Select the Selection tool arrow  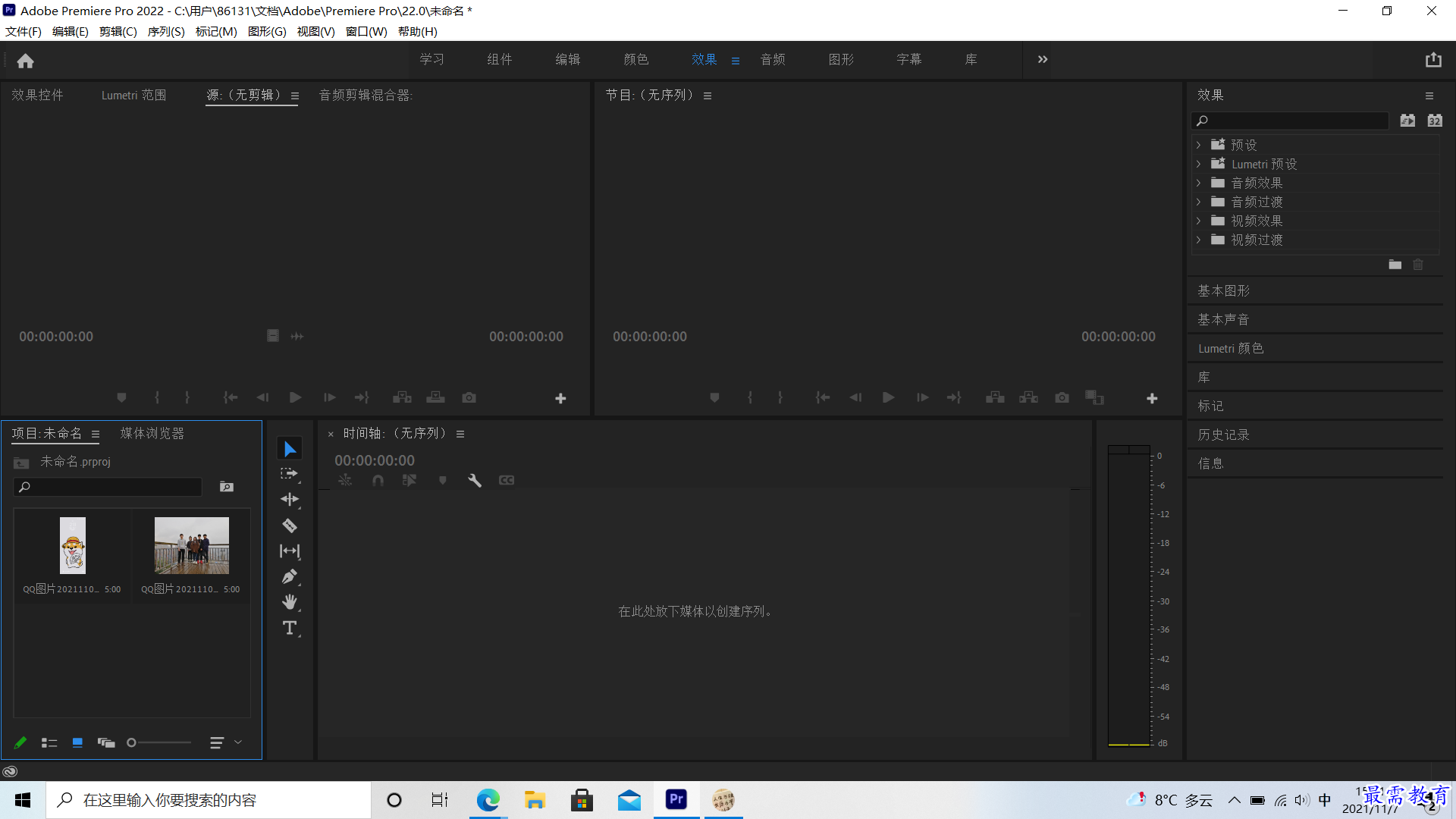point(290,449)
